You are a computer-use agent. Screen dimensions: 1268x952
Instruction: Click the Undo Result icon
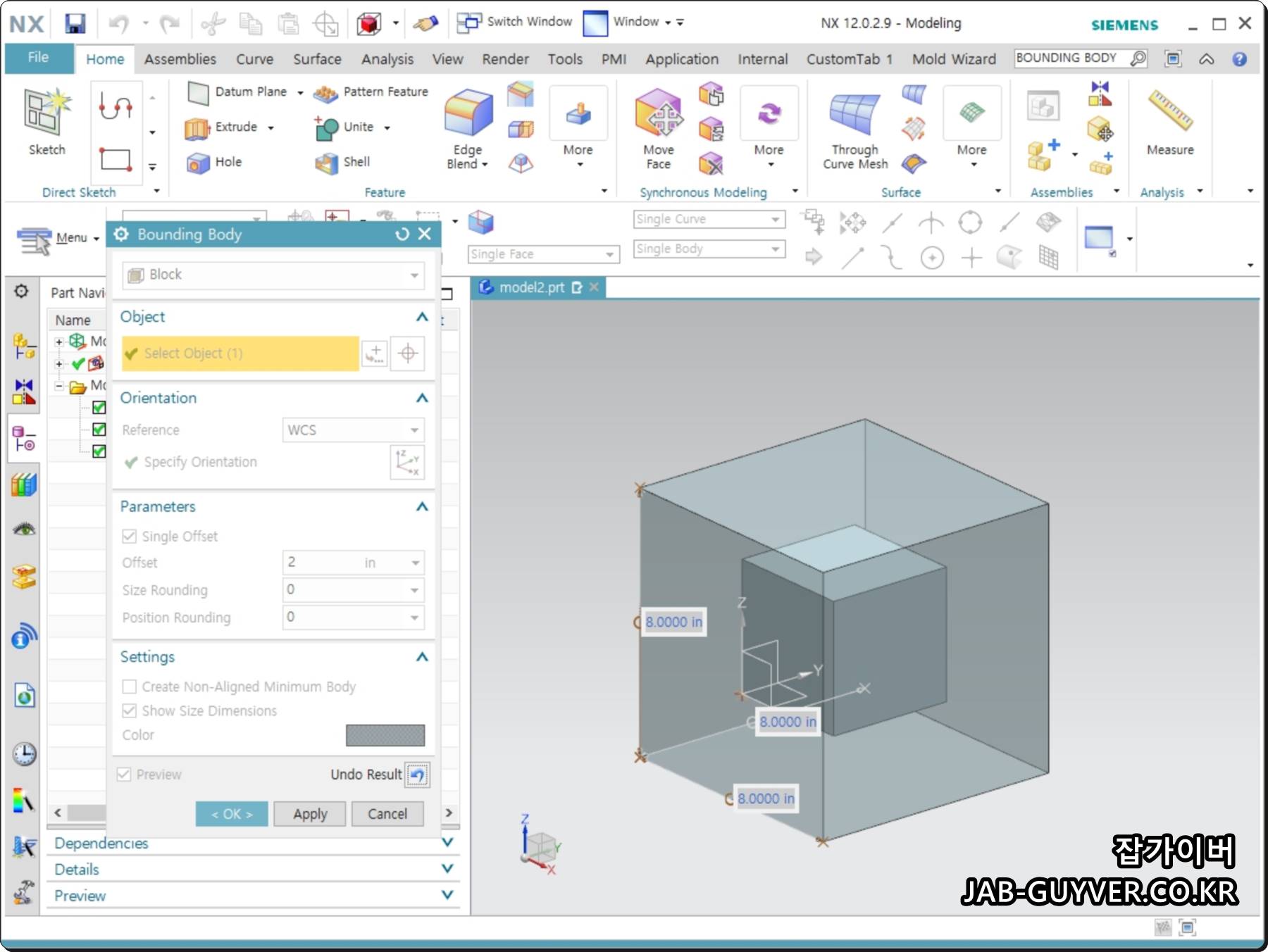click(x=417, y=775)
